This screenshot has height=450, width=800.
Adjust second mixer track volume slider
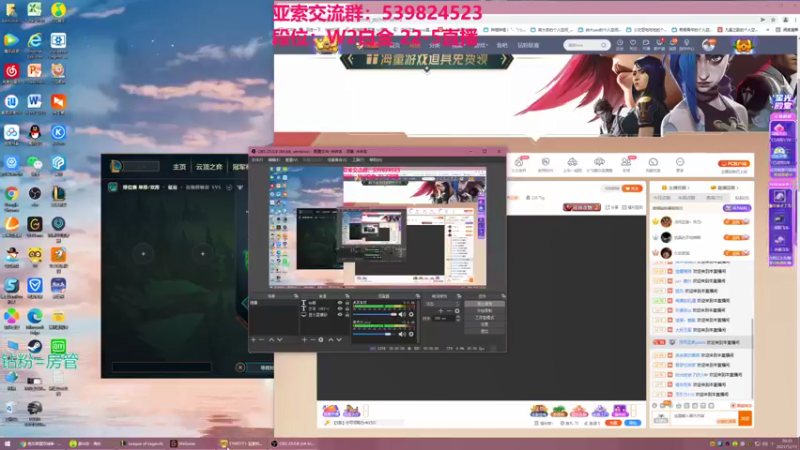[x=372, y=334]
